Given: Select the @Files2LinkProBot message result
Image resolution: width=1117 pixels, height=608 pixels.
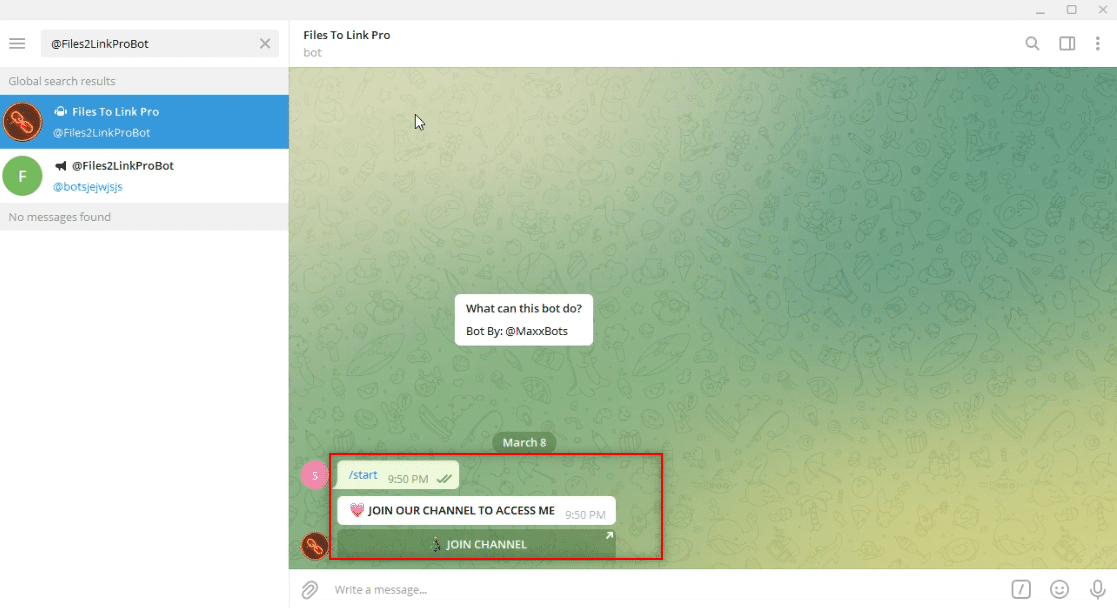Looking at the screenshot, I should click(x=144, y=175).
